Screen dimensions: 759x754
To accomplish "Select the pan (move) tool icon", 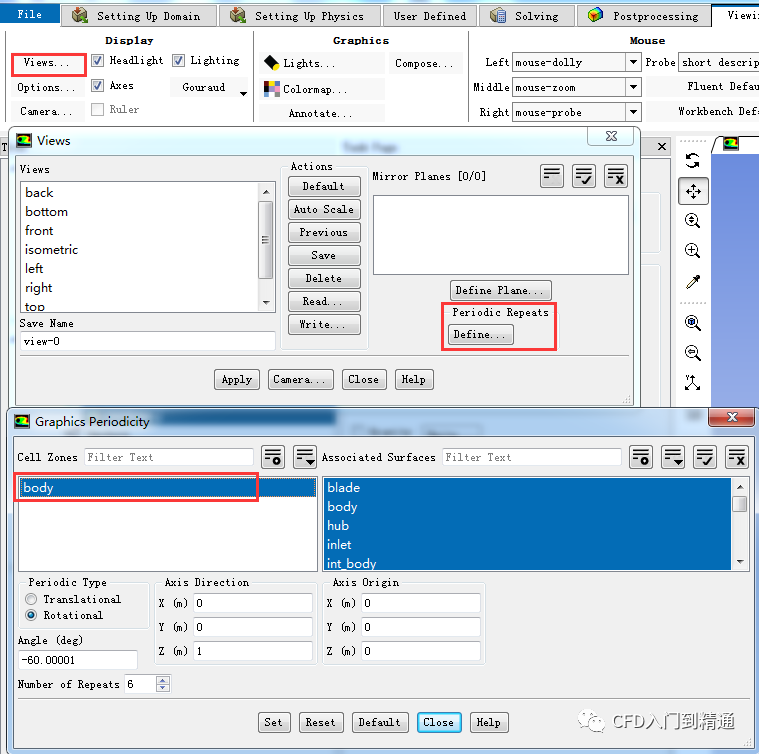I will coord(693,191).
